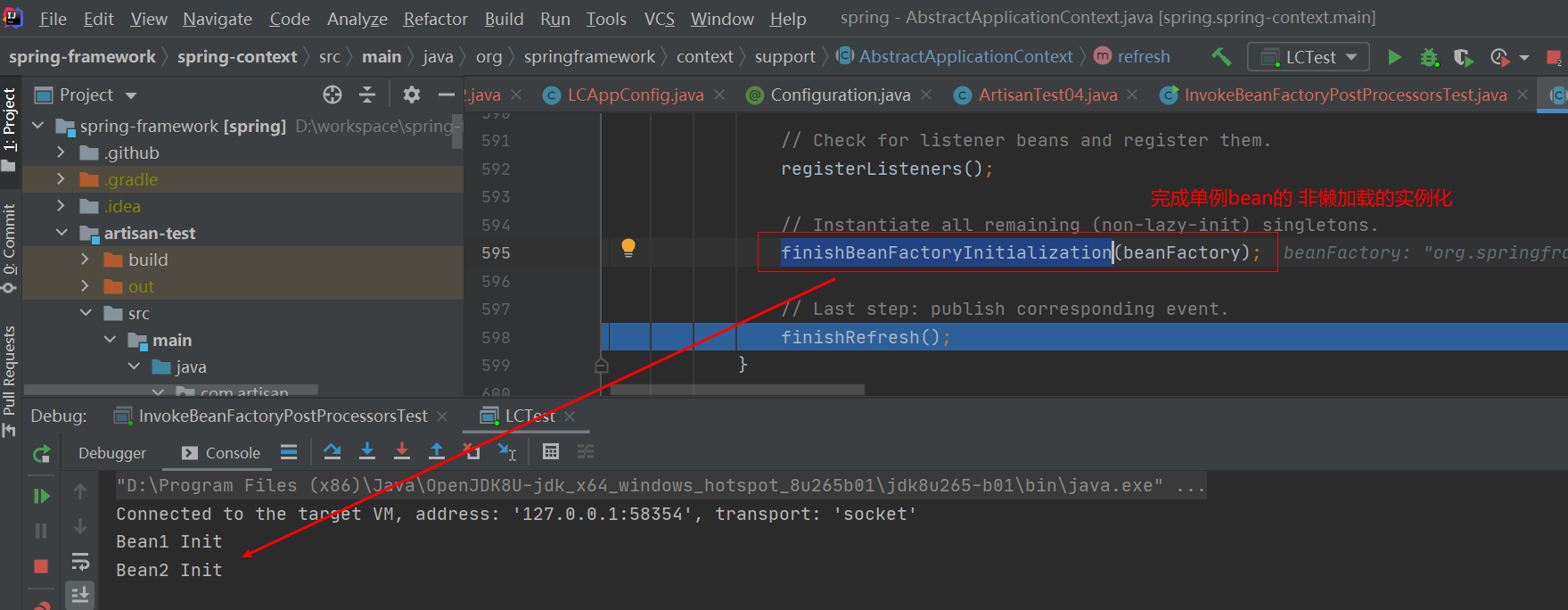Toggle the Project tool window sidebar button
The image size is (1568, 610).
tap(10, 129)
